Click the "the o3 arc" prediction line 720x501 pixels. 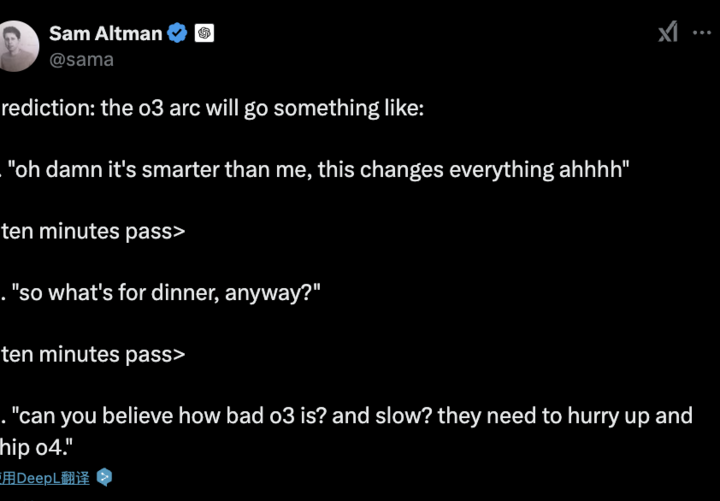212,108
